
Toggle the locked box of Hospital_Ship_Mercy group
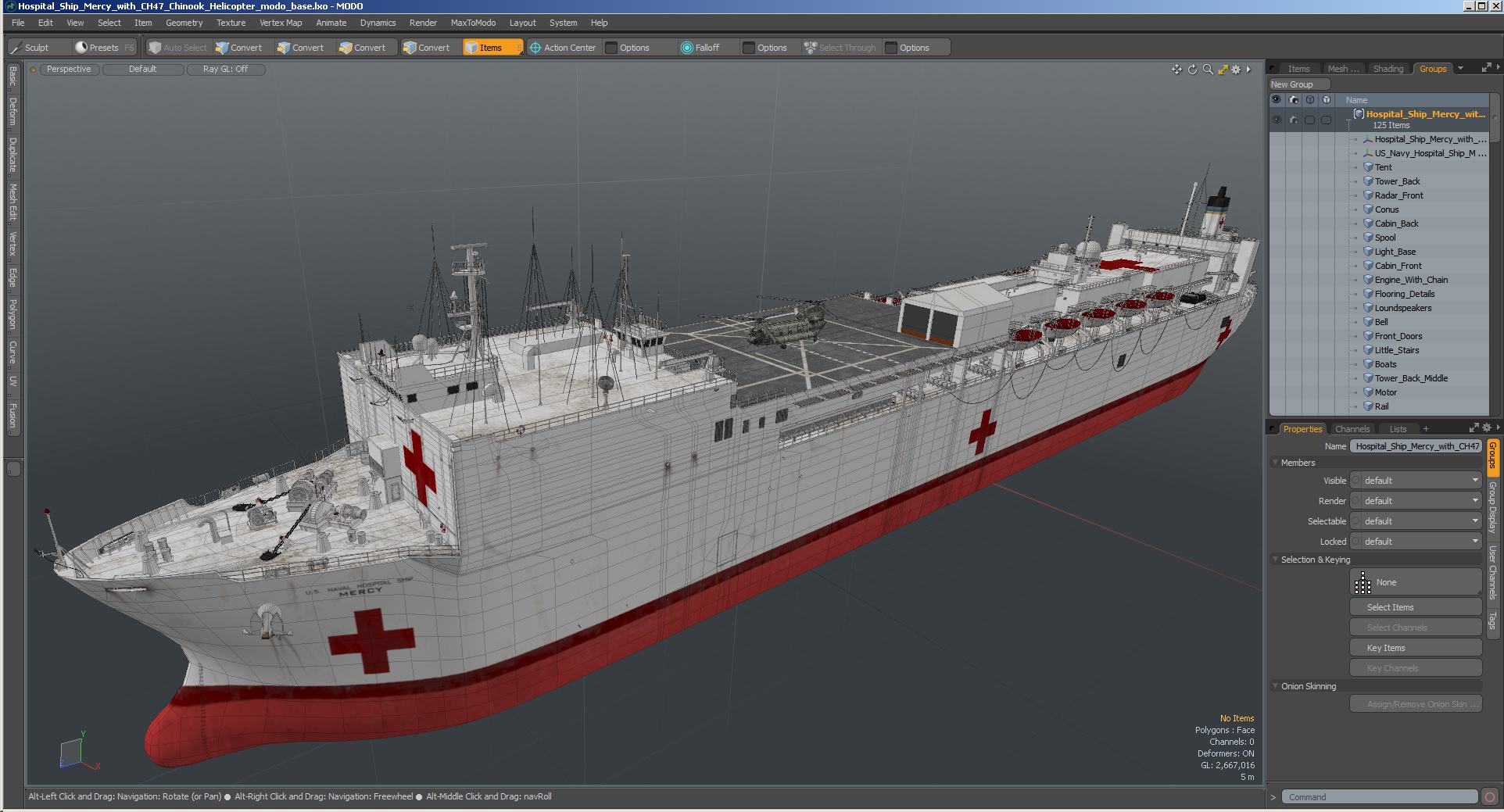(x=1326, y=120)
